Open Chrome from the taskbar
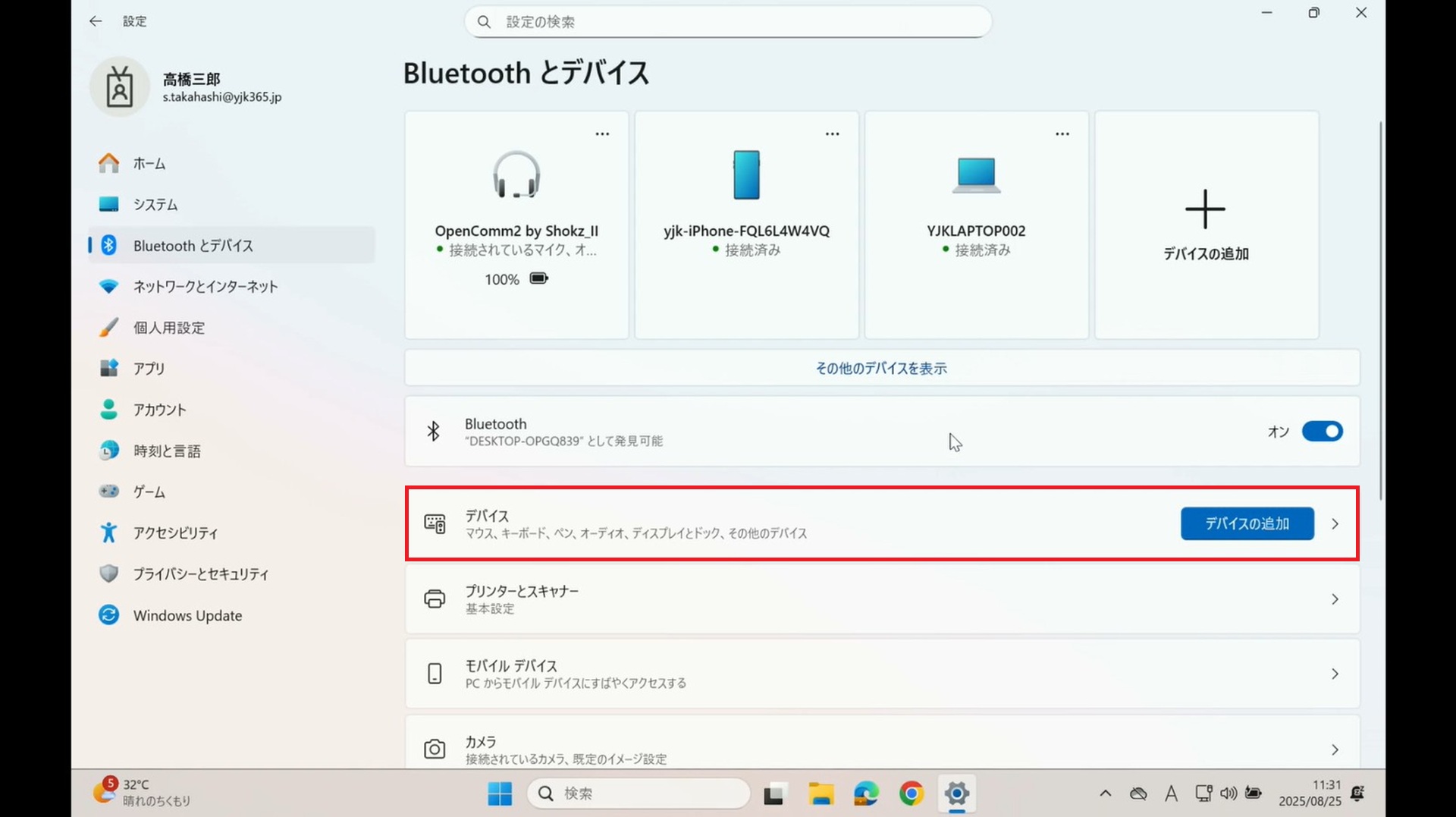This screenshot has width=1456, height=817. click(912, 793)
